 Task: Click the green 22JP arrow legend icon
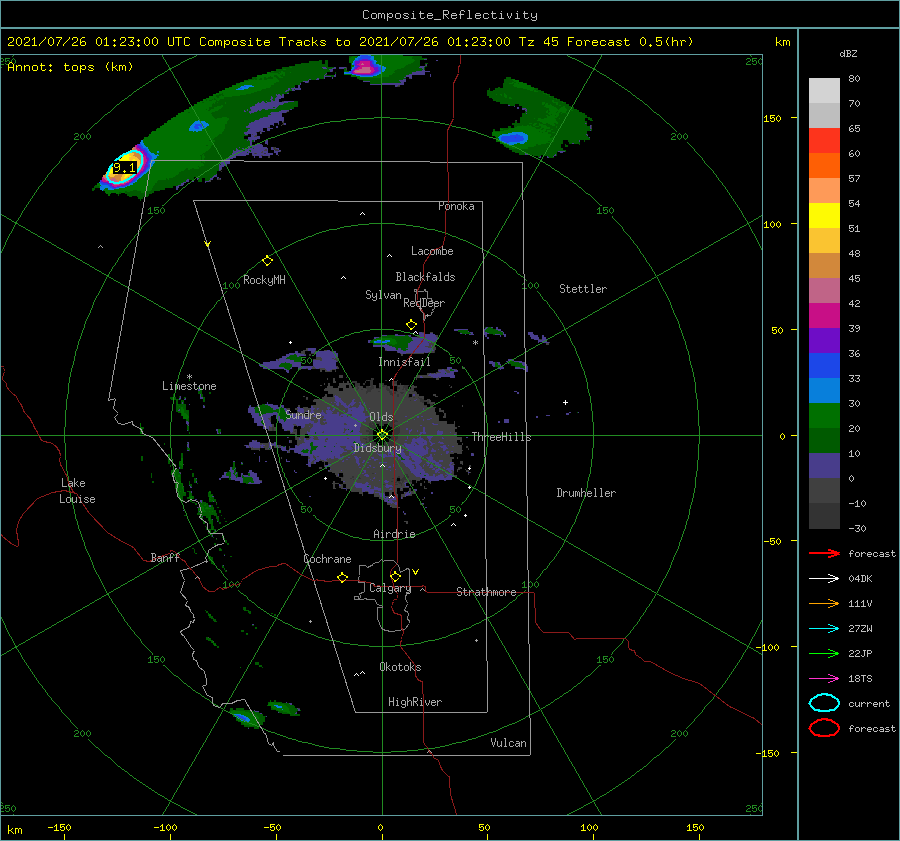824,653
